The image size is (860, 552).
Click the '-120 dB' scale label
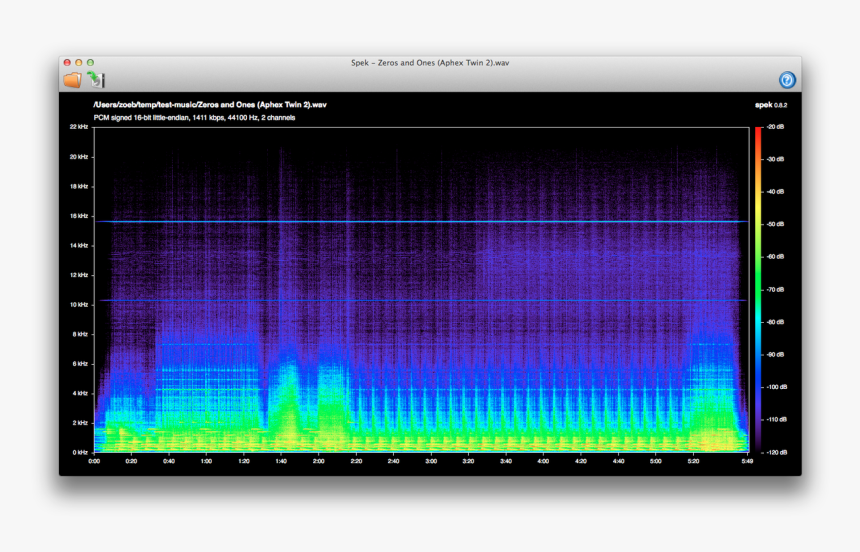776,453
